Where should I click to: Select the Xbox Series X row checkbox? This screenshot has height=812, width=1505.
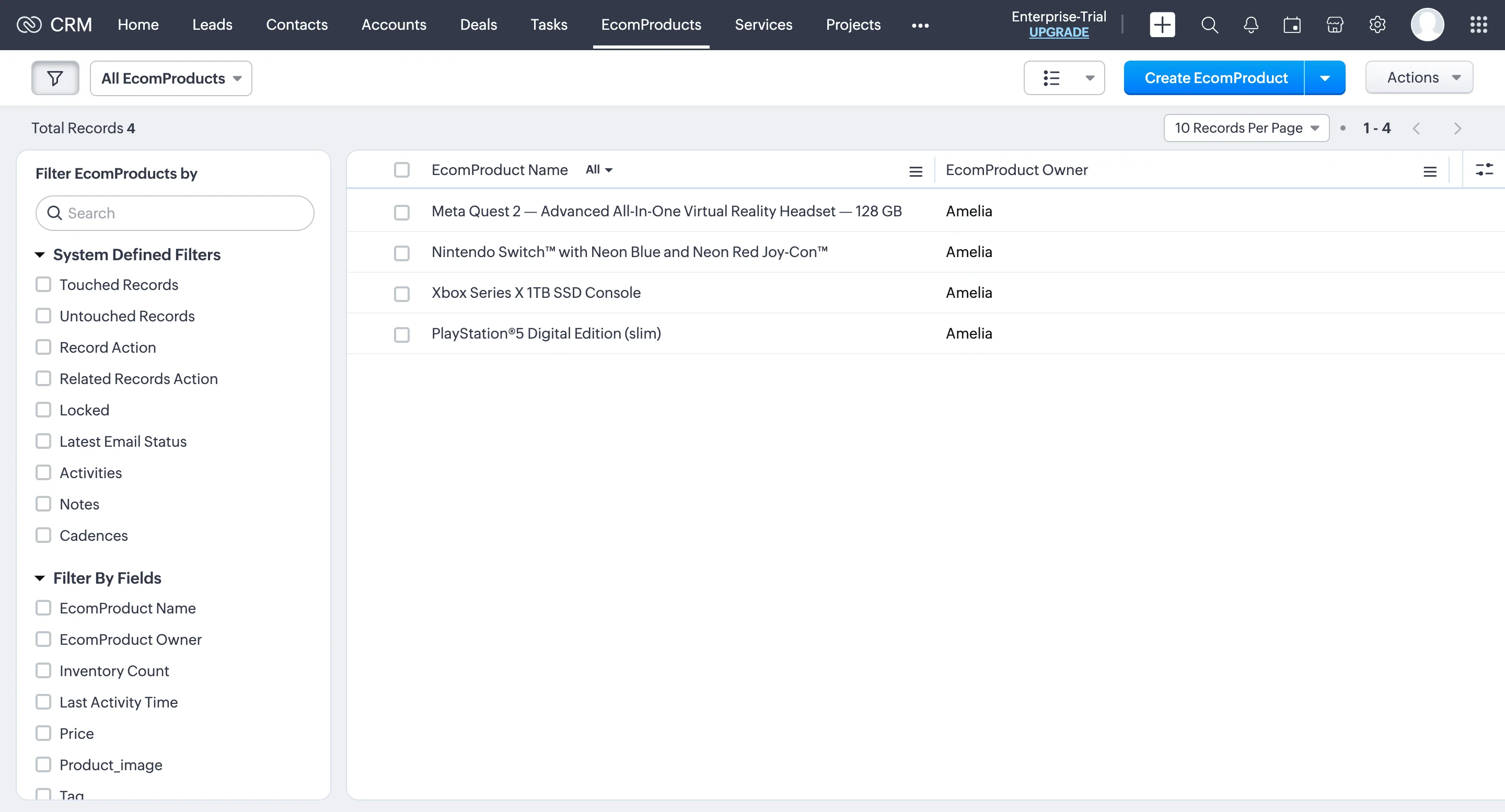pos(401,294)
